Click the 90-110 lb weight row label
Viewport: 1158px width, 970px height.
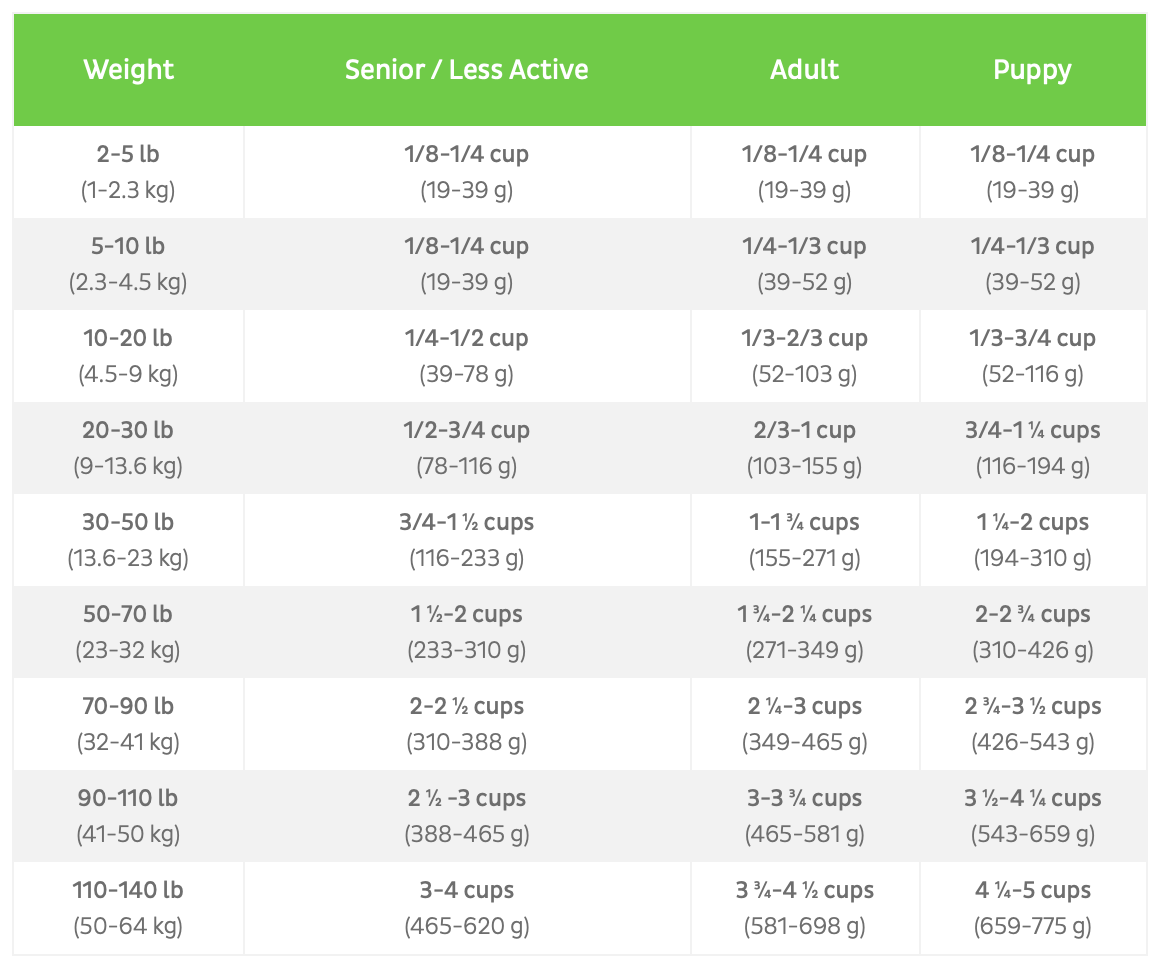[x=128, y=816]
